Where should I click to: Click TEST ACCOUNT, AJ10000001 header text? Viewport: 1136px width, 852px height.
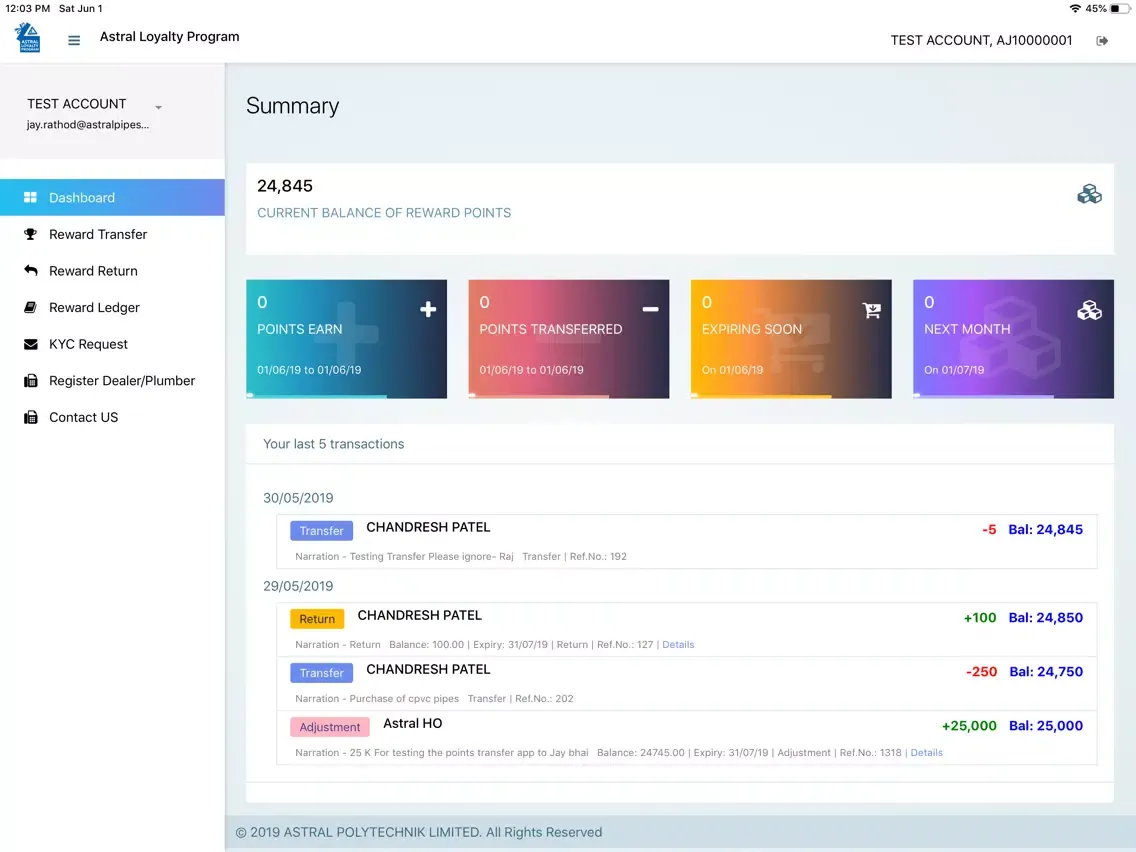981,41
